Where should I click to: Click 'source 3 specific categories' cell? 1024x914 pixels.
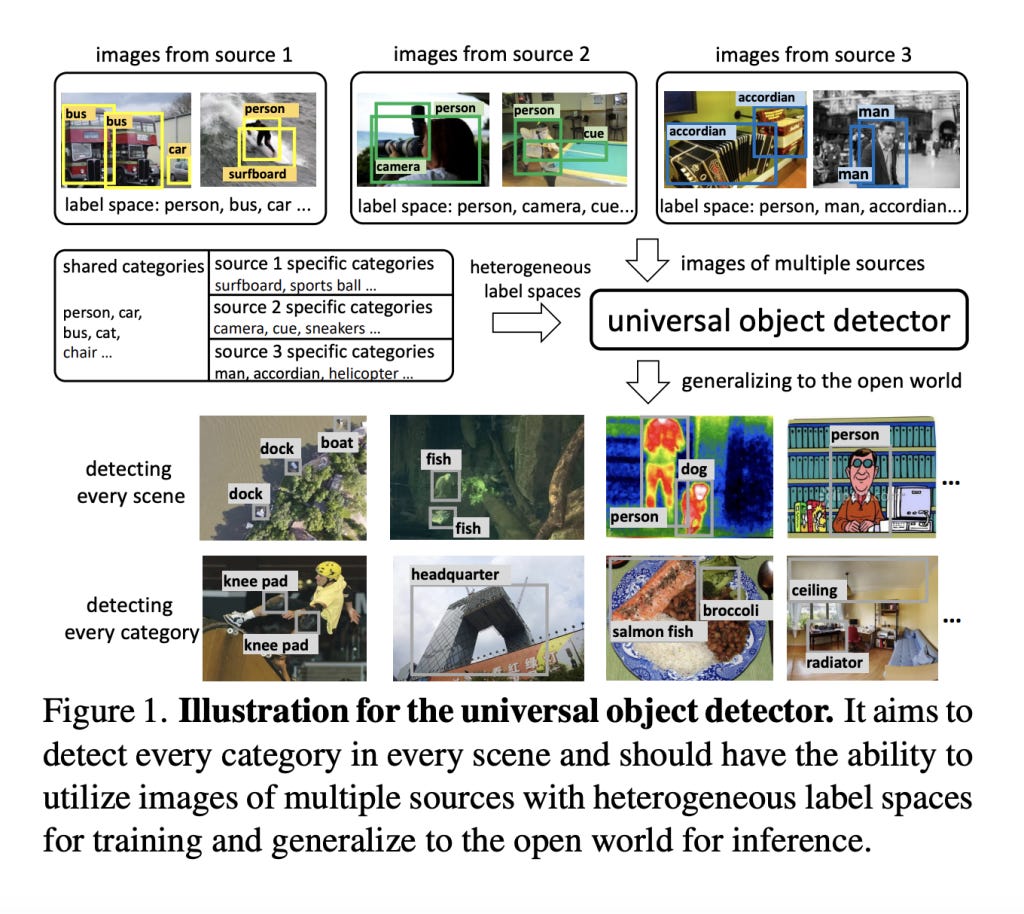tap(324, 351)
